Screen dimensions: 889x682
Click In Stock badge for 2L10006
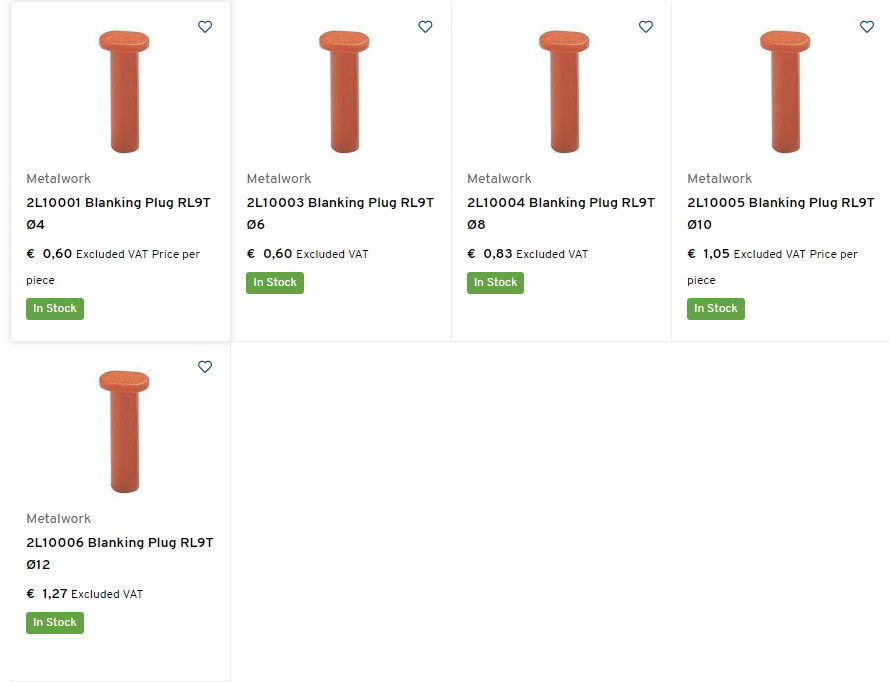coord(55,623)
